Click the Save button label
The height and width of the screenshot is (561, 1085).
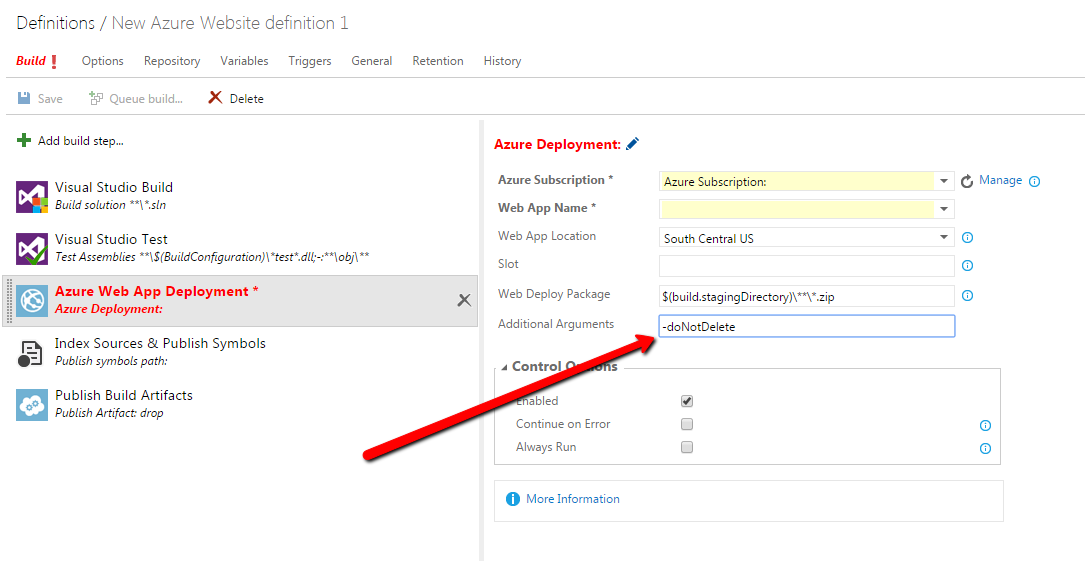click(x=50, y=99)
